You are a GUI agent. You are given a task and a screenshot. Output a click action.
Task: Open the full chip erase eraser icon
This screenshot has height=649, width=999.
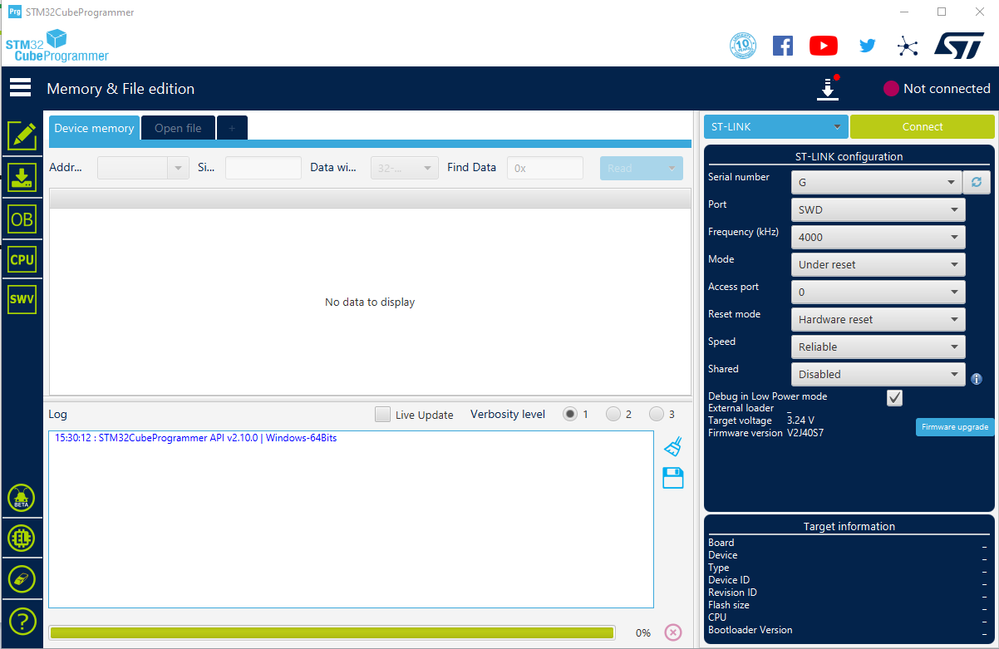click(22, 579)
